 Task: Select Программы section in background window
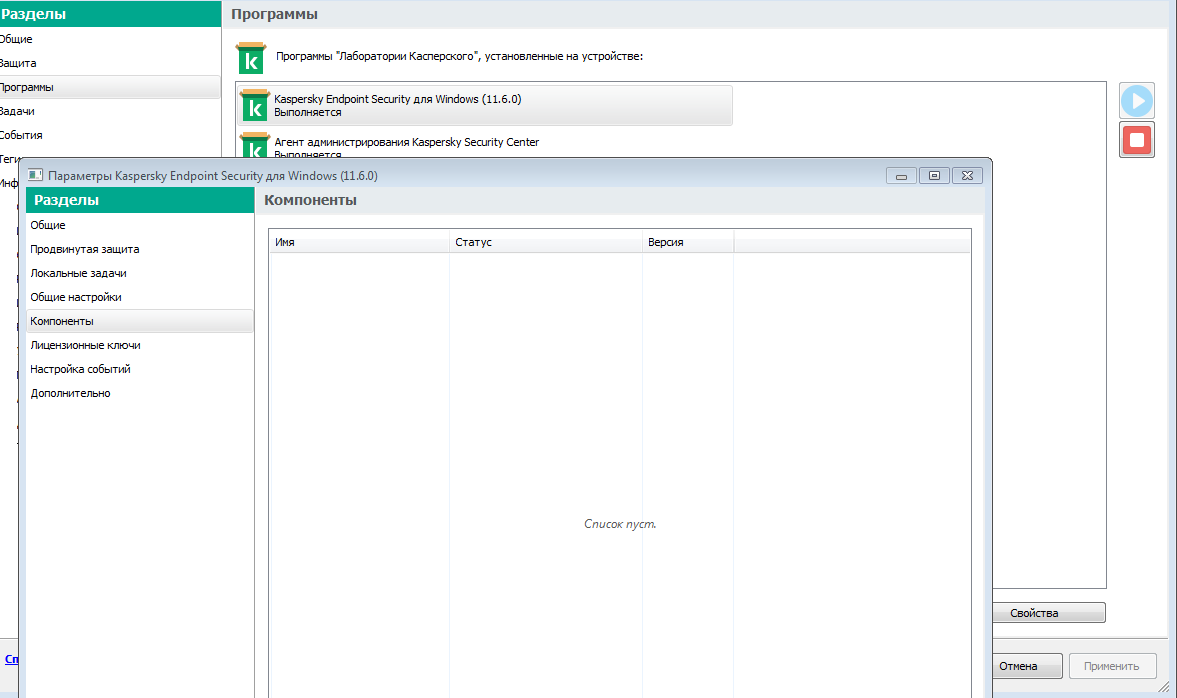coord(110,87)
